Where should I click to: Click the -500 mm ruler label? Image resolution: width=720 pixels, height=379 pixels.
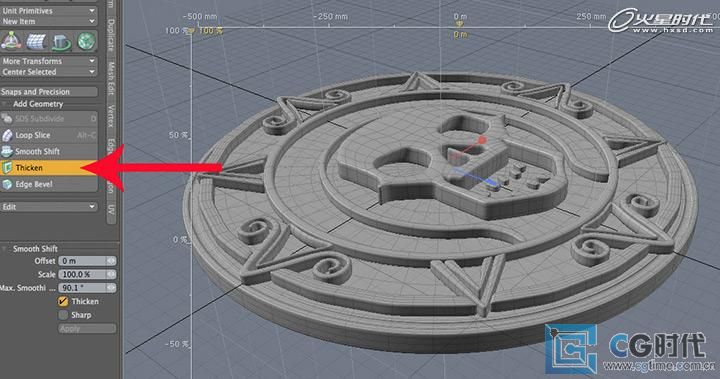(200, 16)
